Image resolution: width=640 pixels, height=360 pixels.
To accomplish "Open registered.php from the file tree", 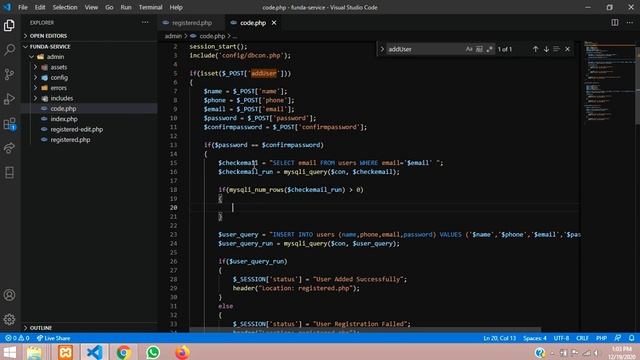I will (x=89, y=140).
